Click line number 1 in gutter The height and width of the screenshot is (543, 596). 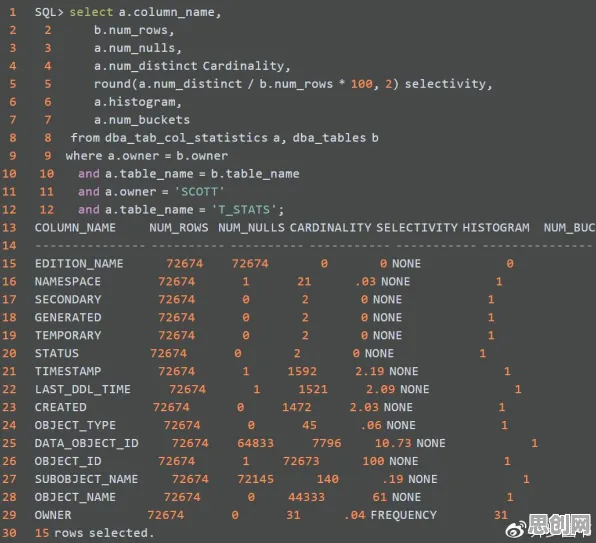(13, 12)
